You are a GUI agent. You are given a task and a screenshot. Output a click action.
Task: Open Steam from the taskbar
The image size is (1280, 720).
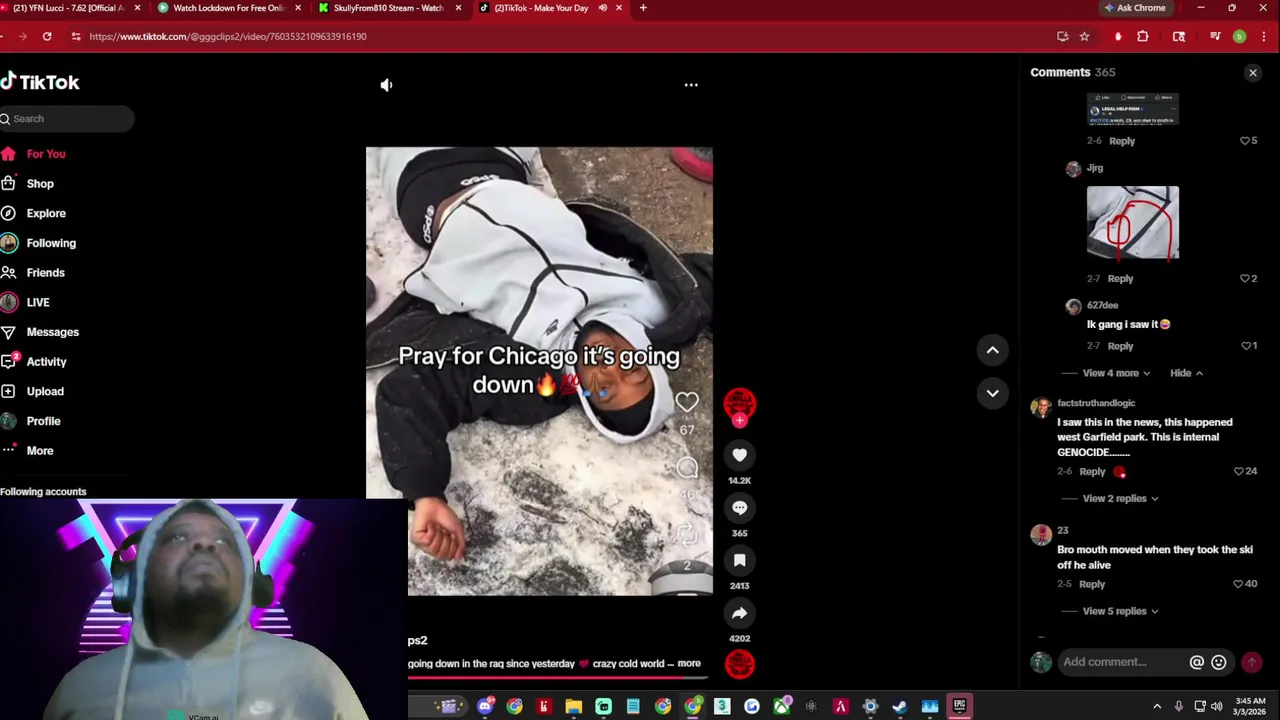tap(900, 707)
